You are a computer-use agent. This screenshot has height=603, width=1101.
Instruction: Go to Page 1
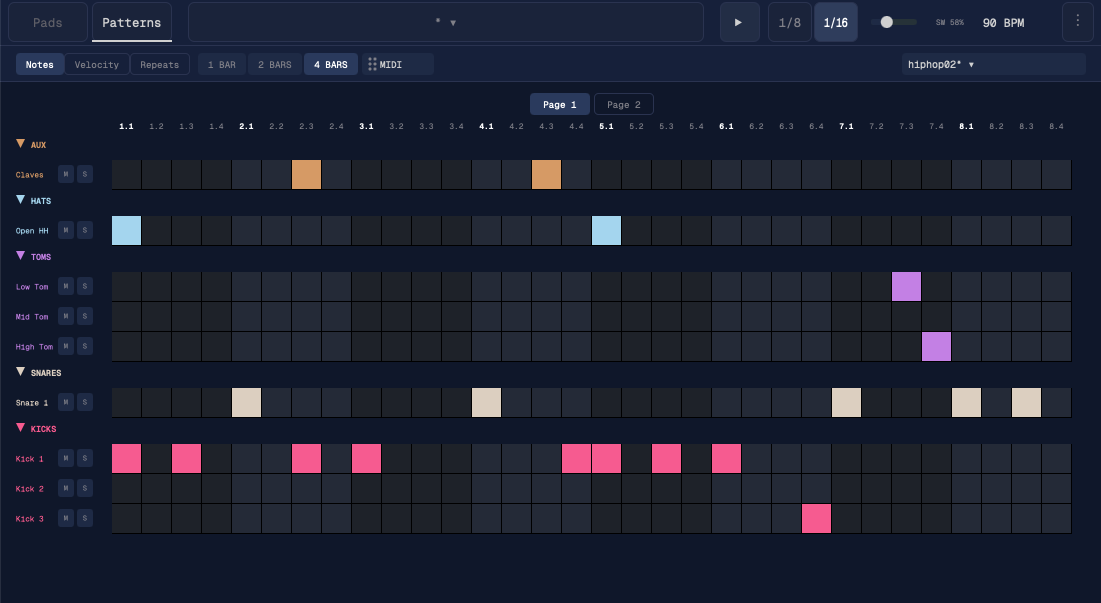pos(560,105)
